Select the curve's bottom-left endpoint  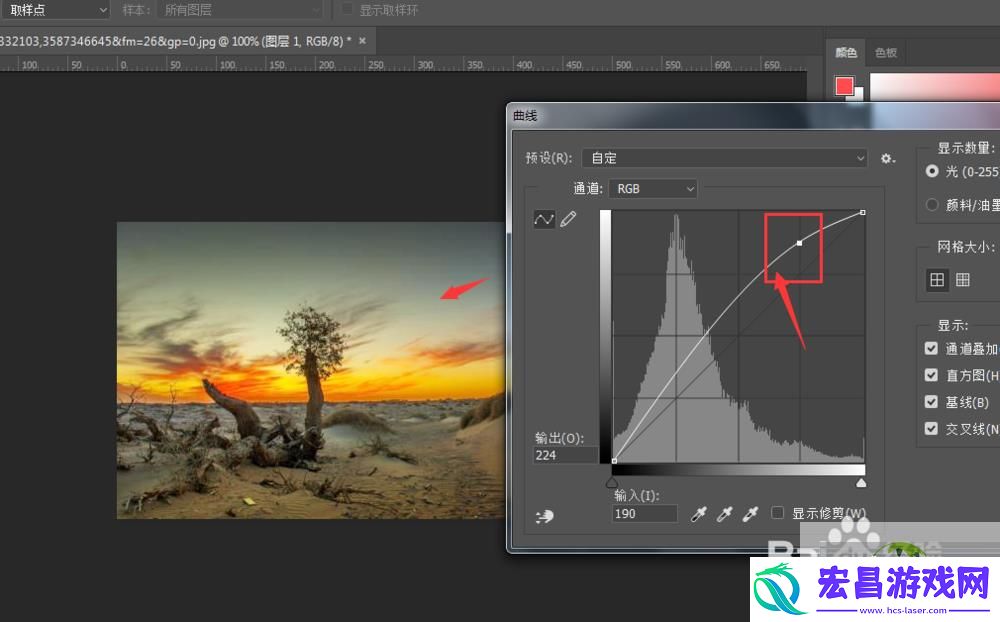pyautogui.click(x=614, y=461)
